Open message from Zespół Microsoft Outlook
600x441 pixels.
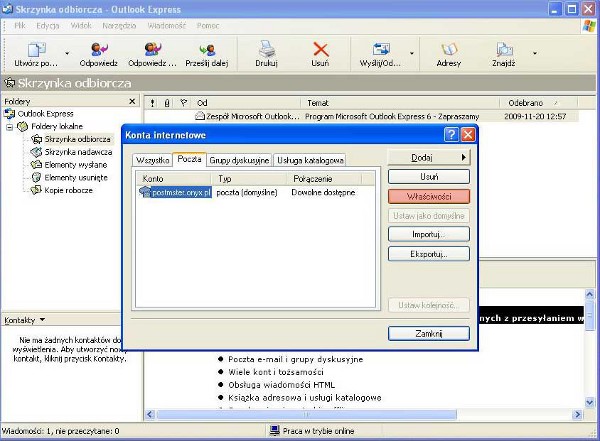361,116
